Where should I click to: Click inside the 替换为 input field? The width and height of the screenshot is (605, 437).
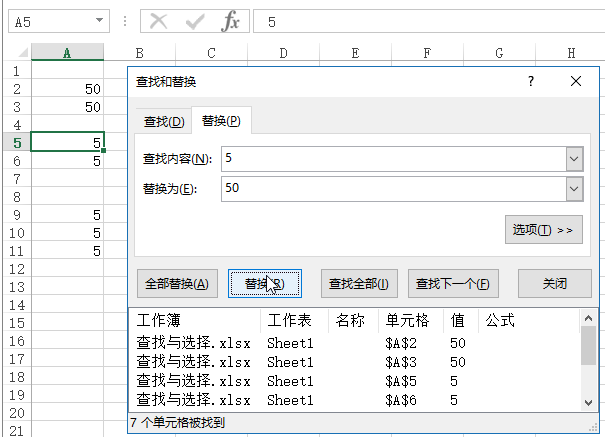pos(390,188)
